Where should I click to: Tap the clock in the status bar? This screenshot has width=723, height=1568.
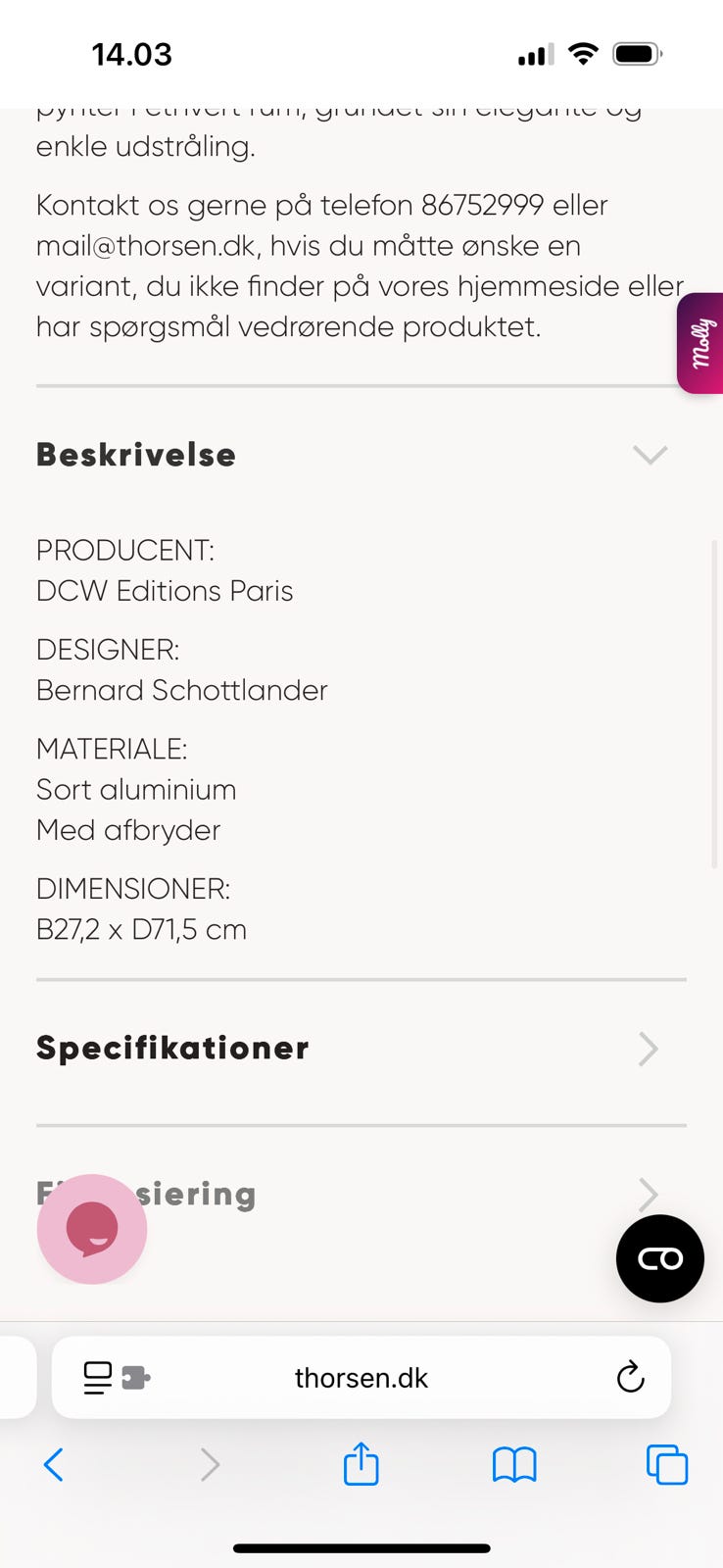click(x=132, y=54)
